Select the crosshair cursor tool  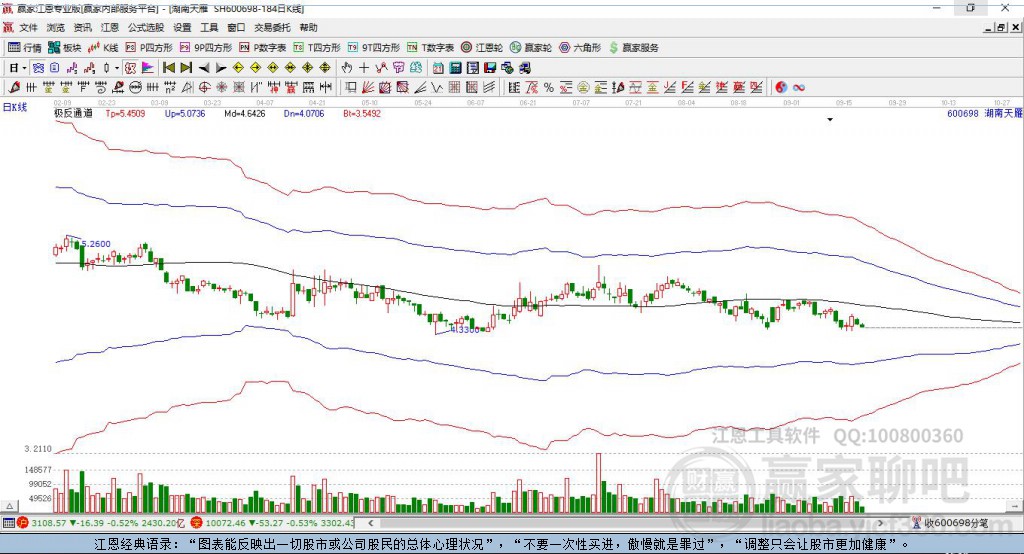point(364,68)
